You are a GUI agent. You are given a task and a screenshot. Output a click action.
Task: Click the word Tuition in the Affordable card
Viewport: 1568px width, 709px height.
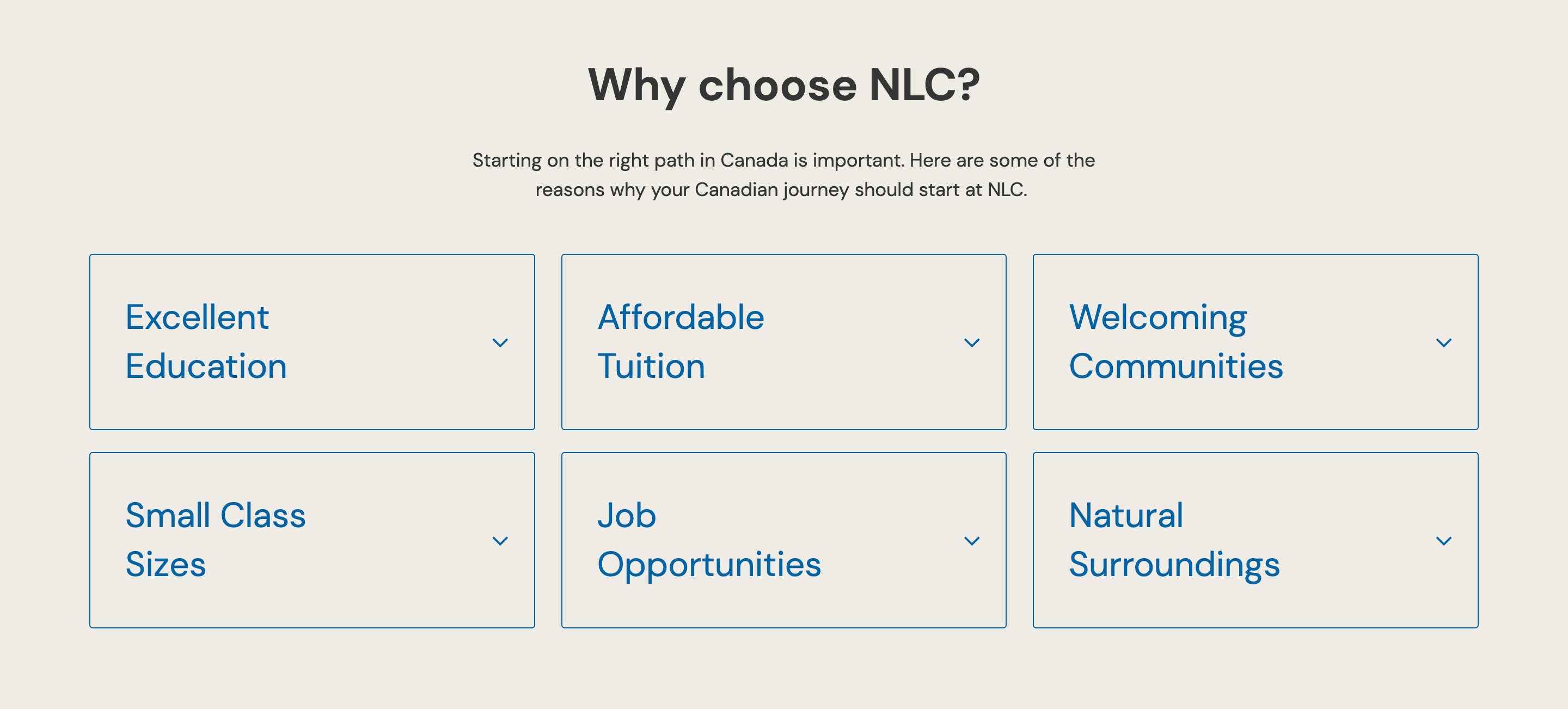coord(651,366)
